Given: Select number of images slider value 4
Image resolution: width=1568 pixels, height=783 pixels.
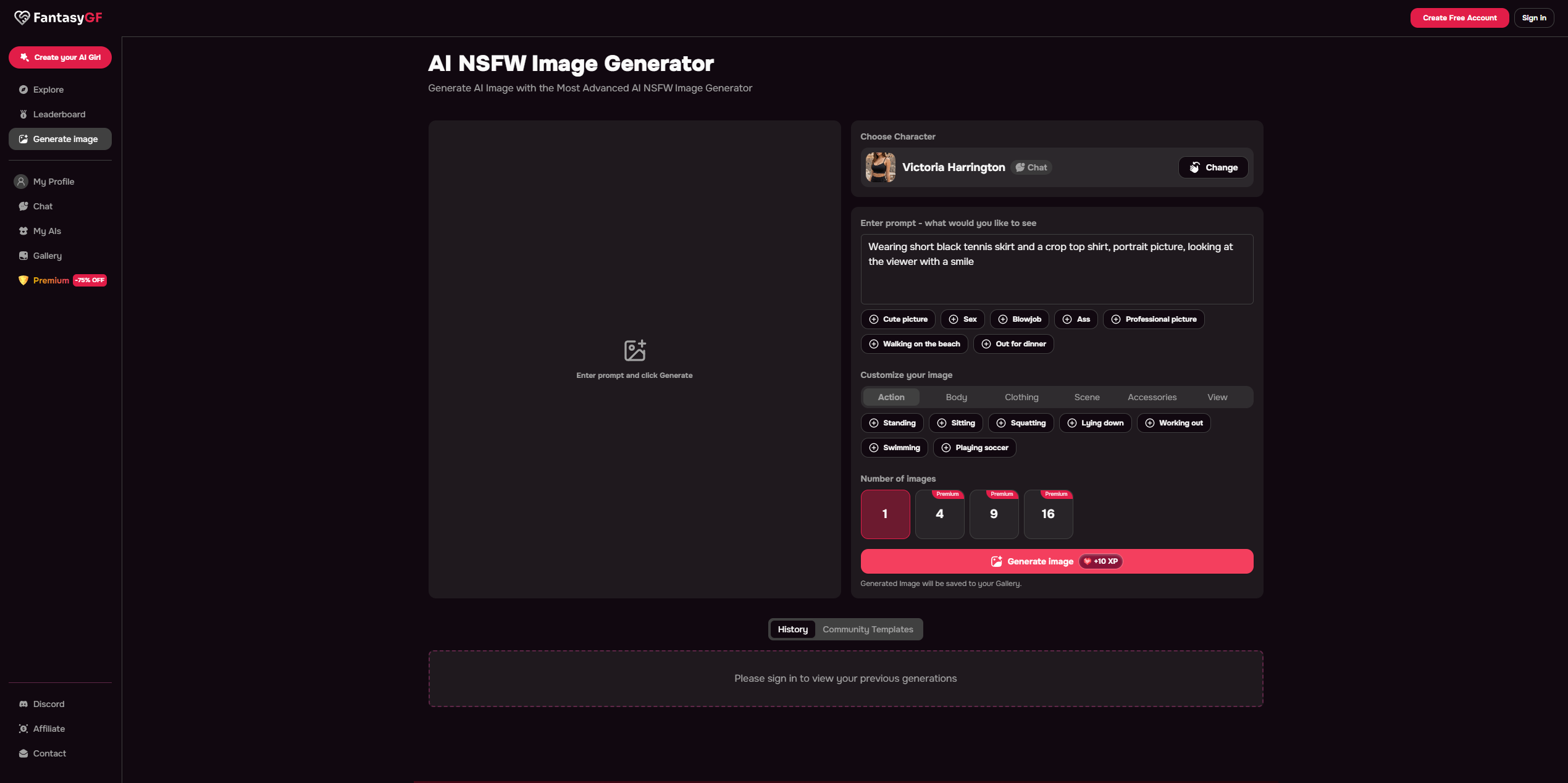Looking at the screenshot, I should click(x=939, y=513).
